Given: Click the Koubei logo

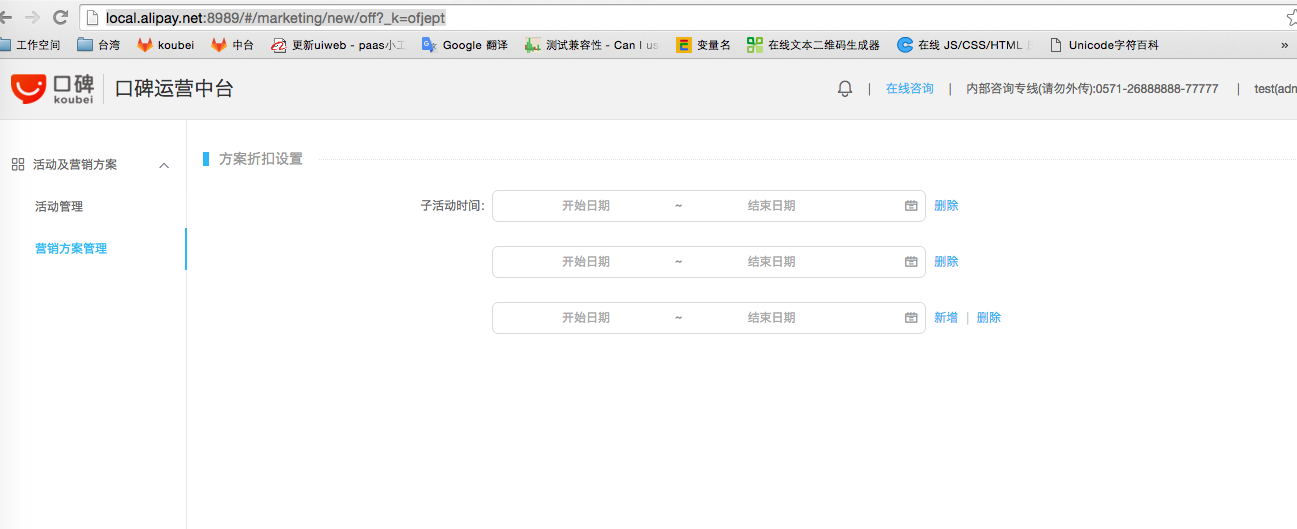Looking at the screenshot, I should [x=52, y=88].
